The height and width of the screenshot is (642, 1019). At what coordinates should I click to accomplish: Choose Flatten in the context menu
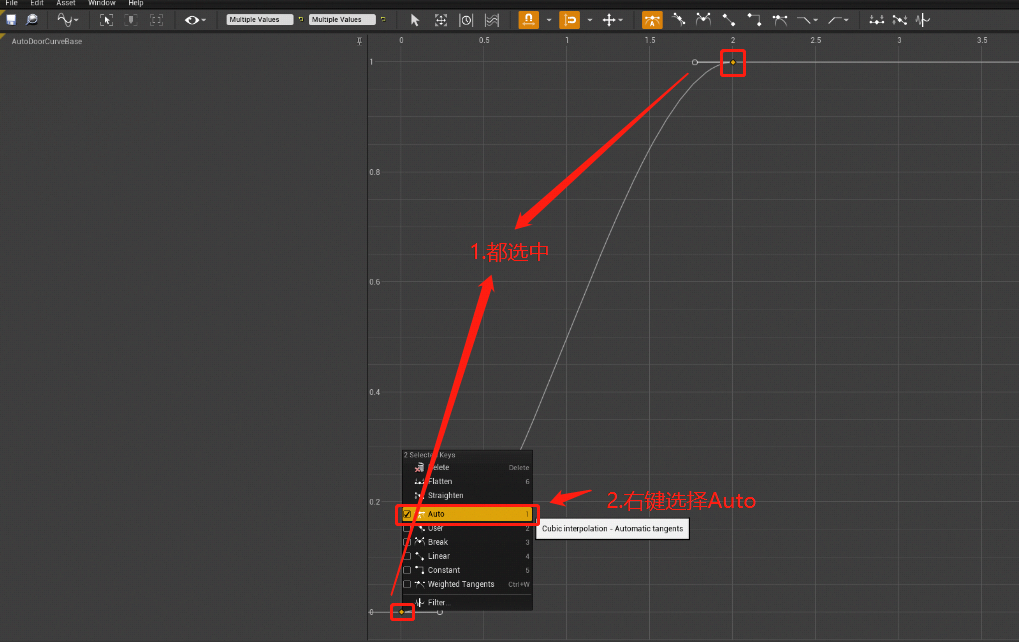467,482
